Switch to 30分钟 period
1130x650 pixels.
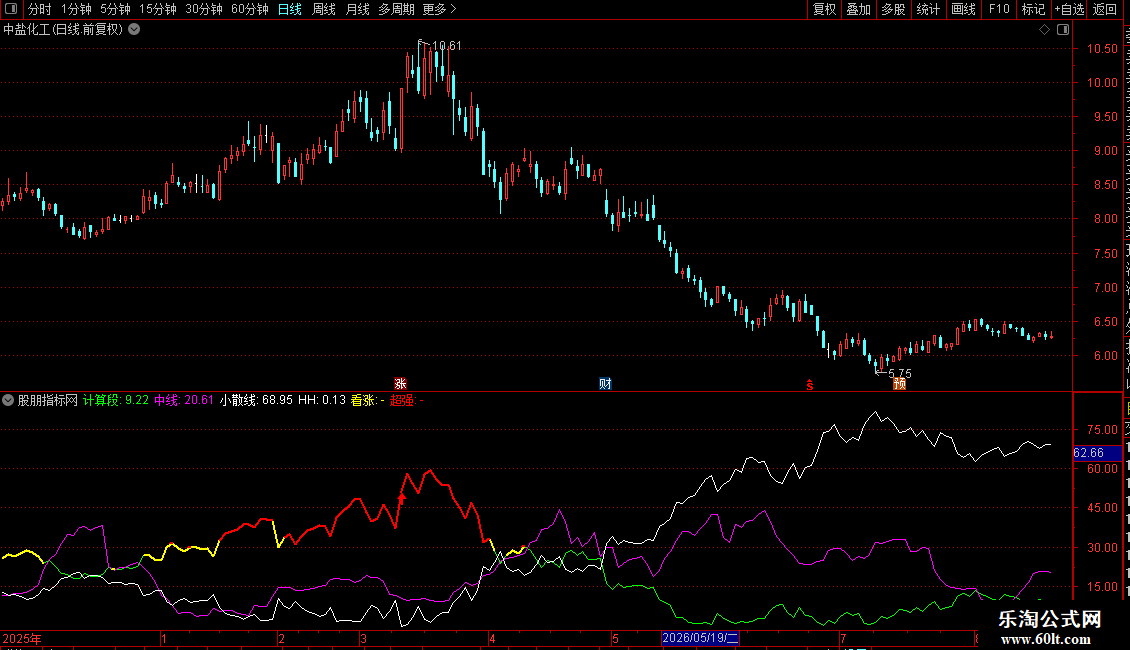(204, 9)
